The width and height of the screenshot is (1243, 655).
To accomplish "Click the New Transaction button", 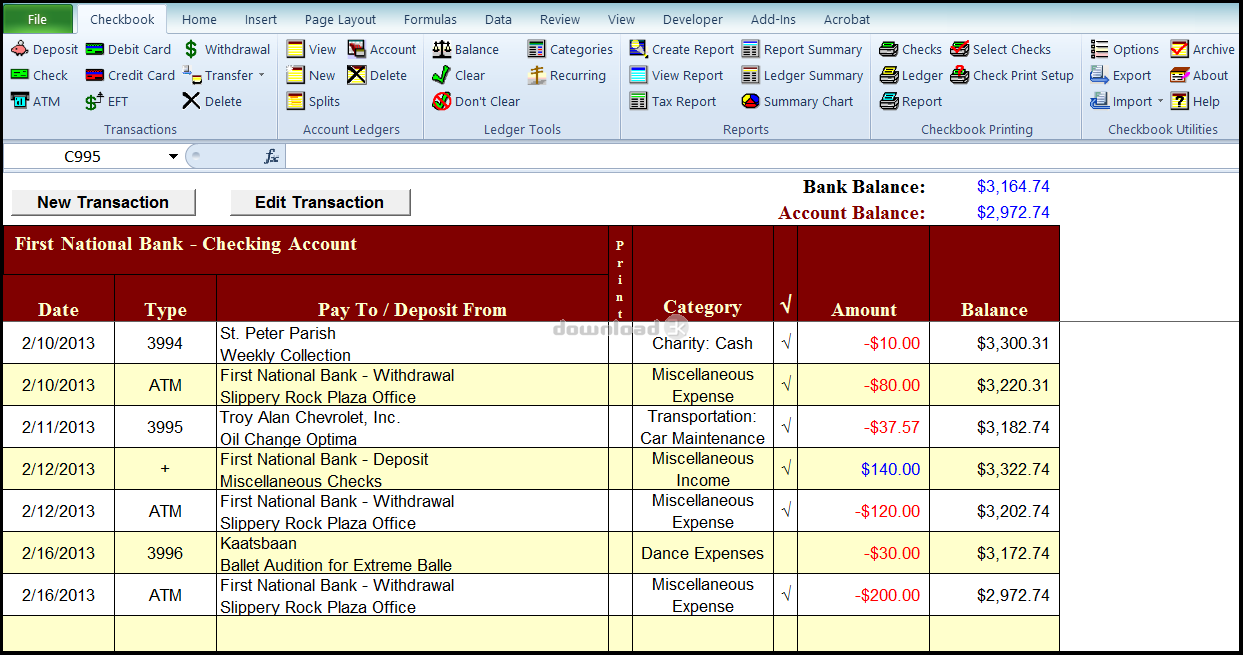I will click(x=103, y=202).
